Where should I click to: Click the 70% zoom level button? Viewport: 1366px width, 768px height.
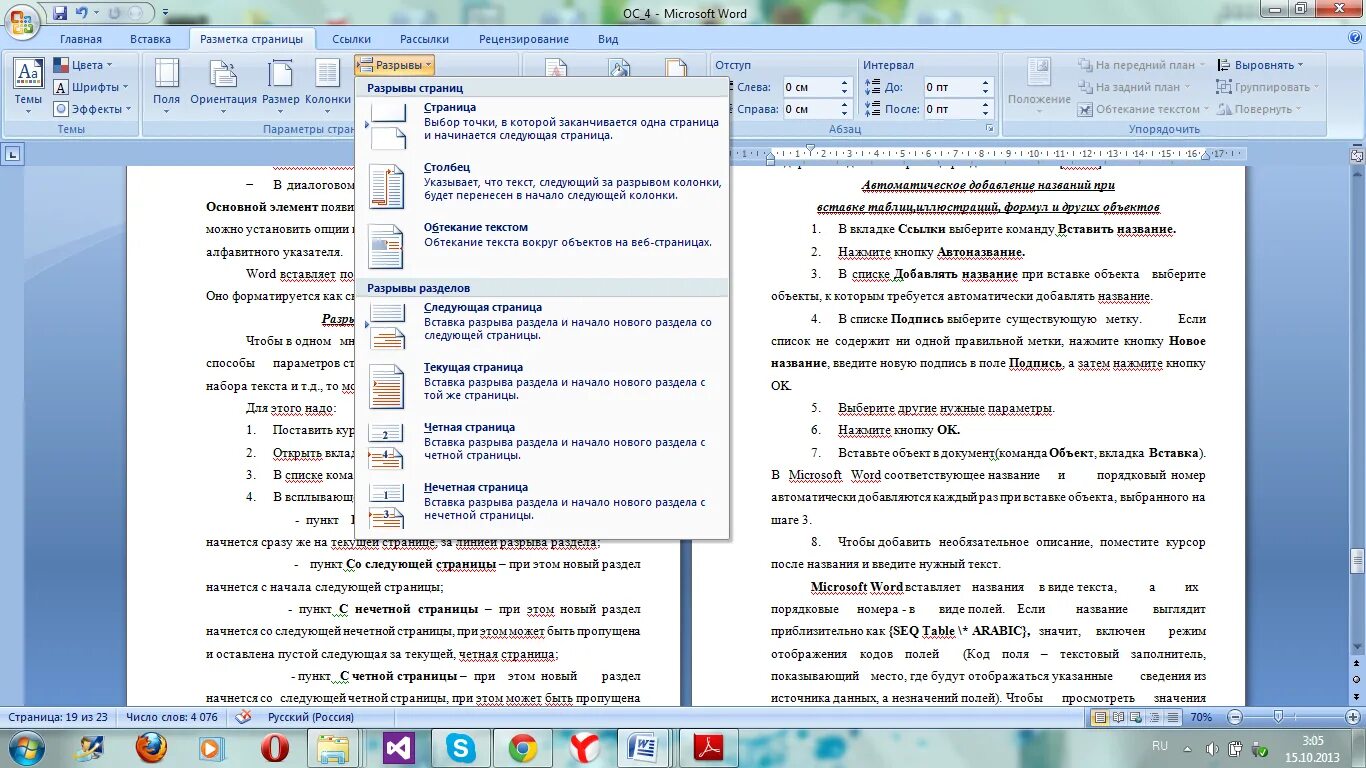click(x=1202, y=717)
